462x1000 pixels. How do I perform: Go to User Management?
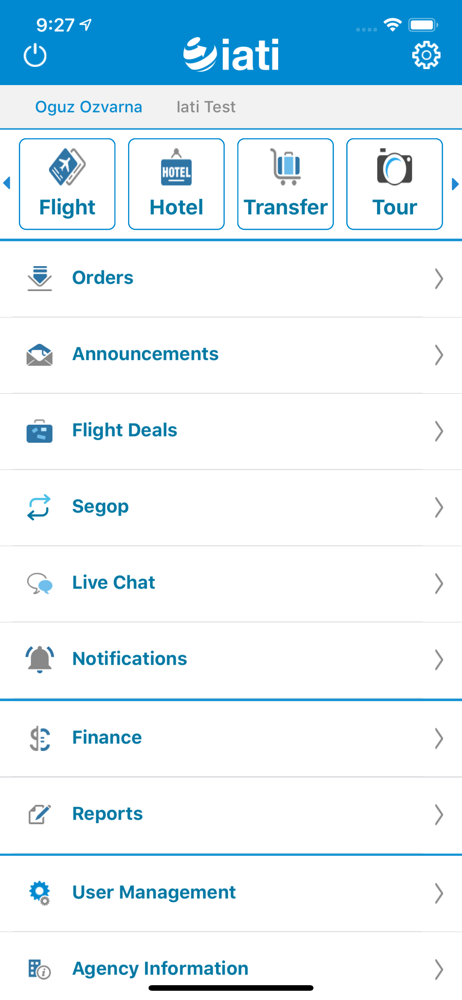(231, 893)
